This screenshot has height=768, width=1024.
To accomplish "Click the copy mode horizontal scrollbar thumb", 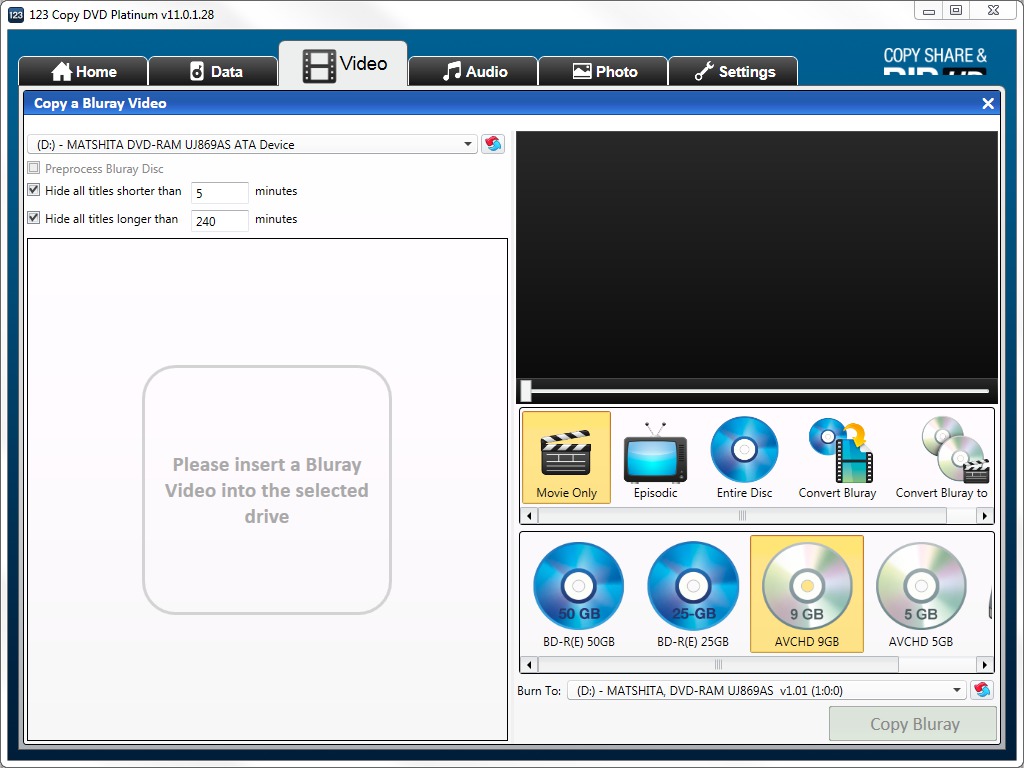I will (742, 516).
